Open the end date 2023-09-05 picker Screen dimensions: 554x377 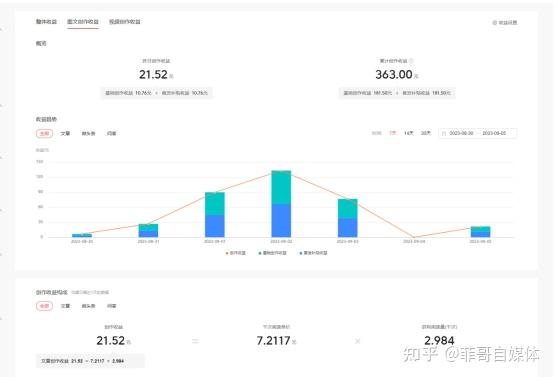coord(494,133)
